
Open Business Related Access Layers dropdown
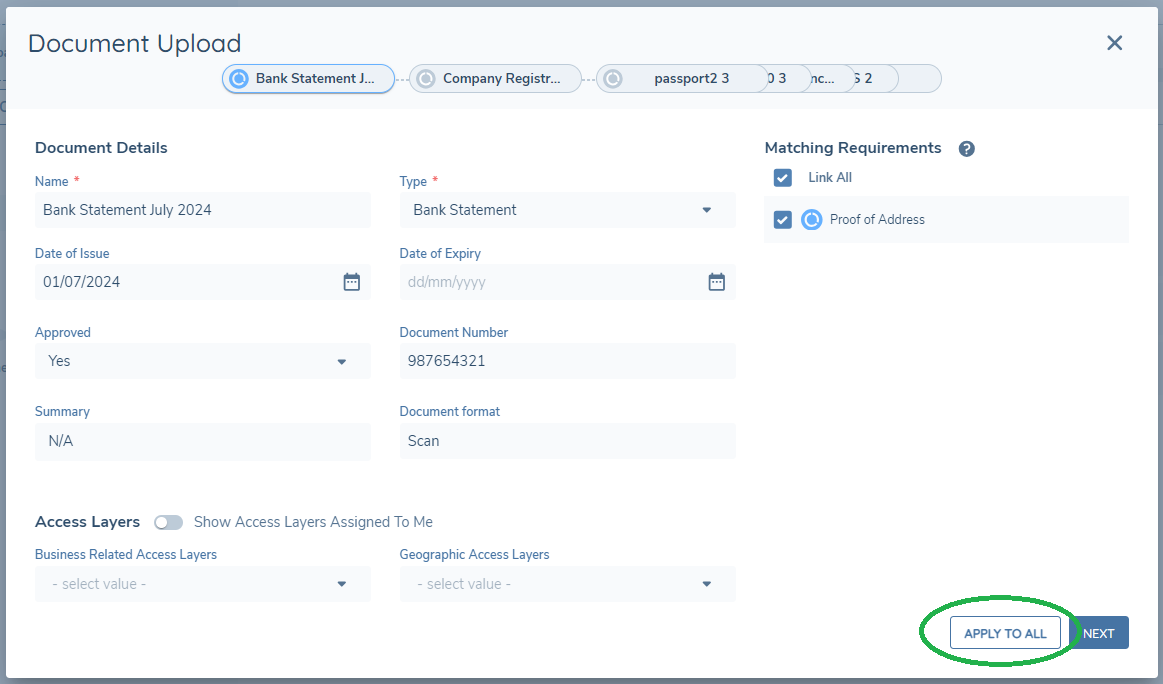tap(202, 584)
